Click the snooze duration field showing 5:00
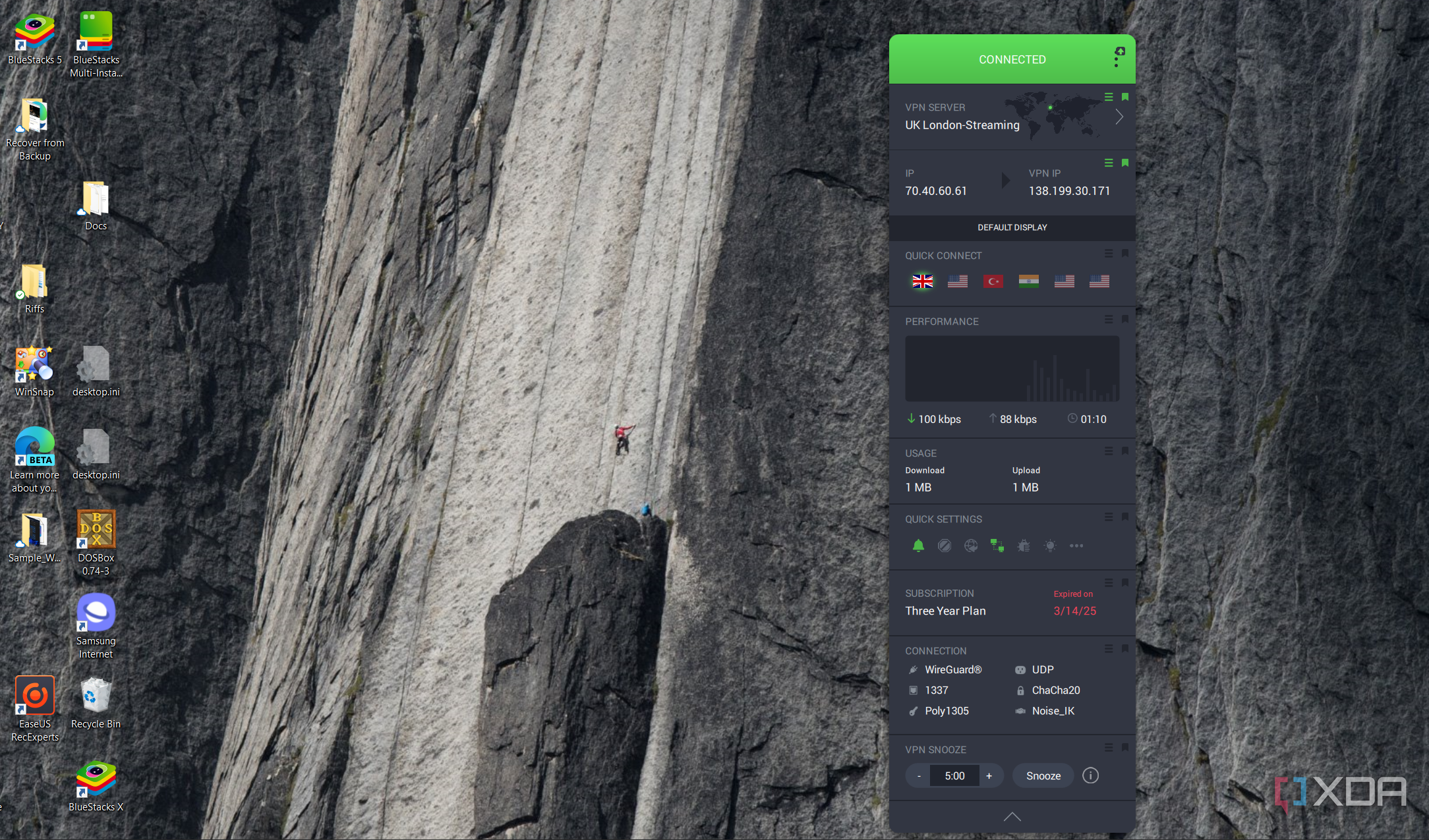 tap(954, 776)
